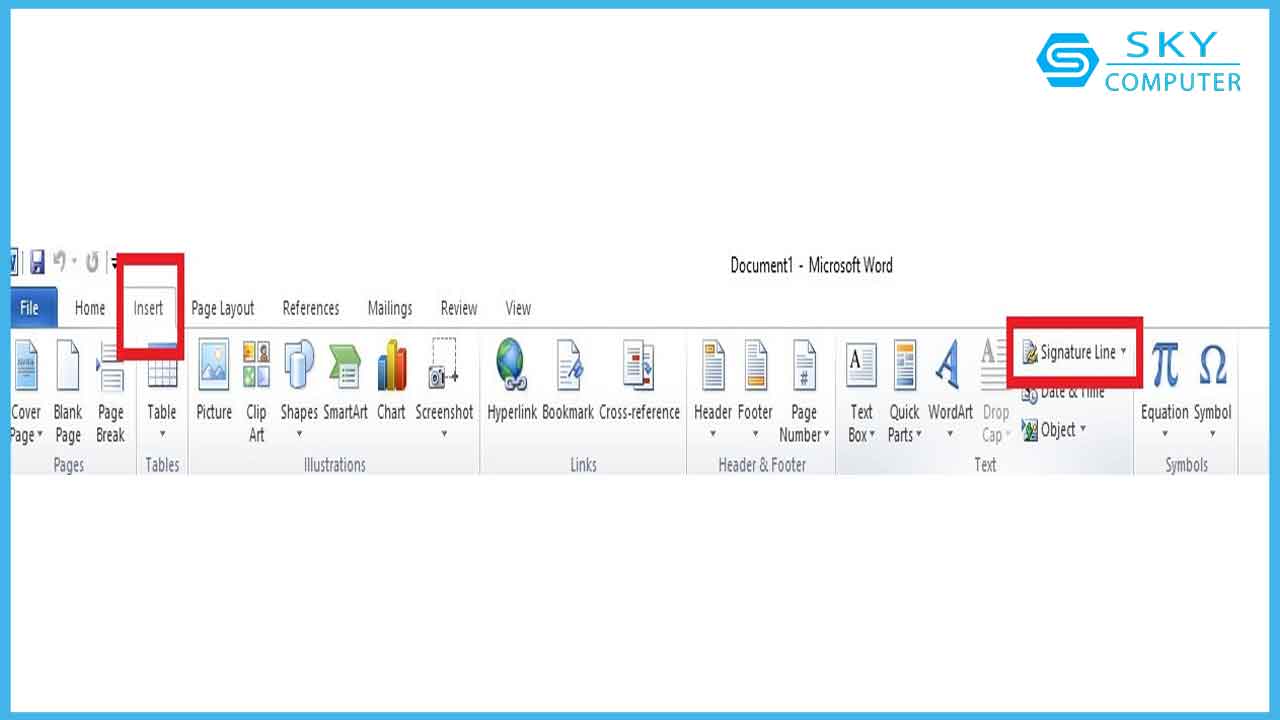Expand the Signature Line dropdown arrow
1280x720 pixels.
pyautogui.click(x=1124, y=352)
